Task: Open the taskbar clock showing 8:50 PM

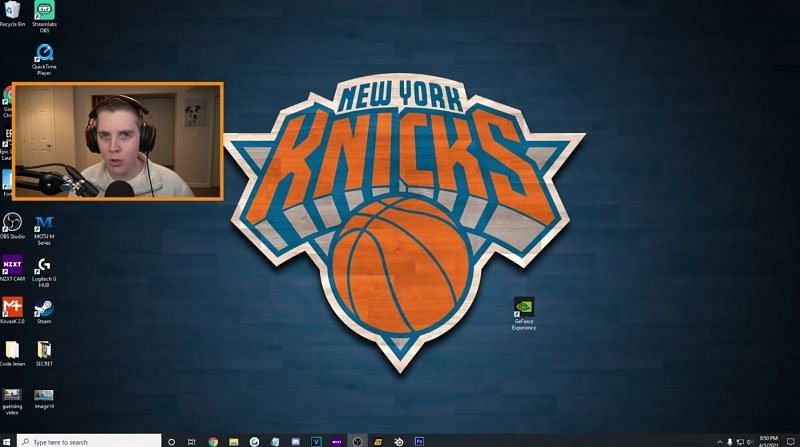Action: coord(768,442)
